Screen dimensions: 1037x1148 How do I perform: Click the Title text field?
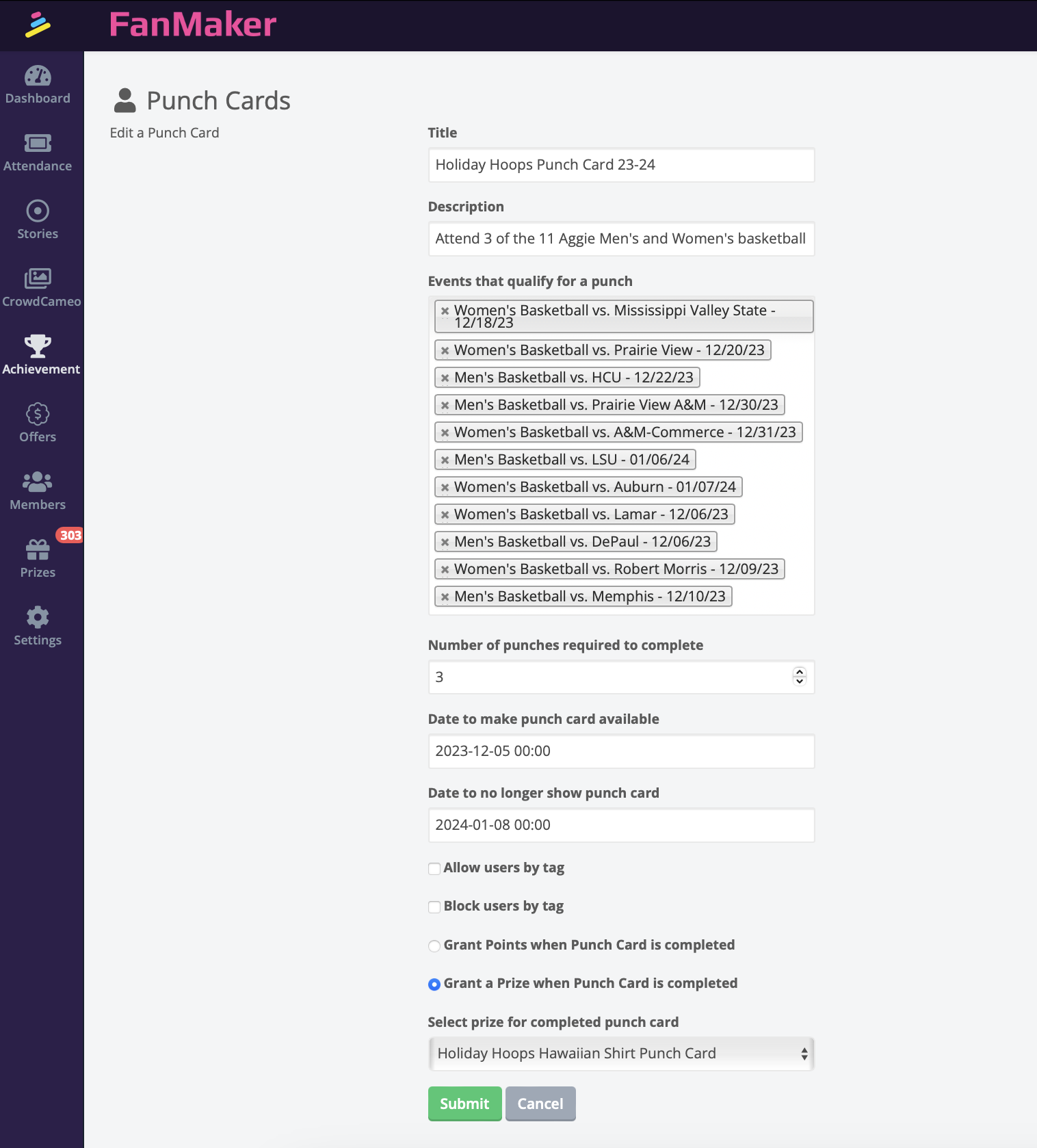click(621, 165)
